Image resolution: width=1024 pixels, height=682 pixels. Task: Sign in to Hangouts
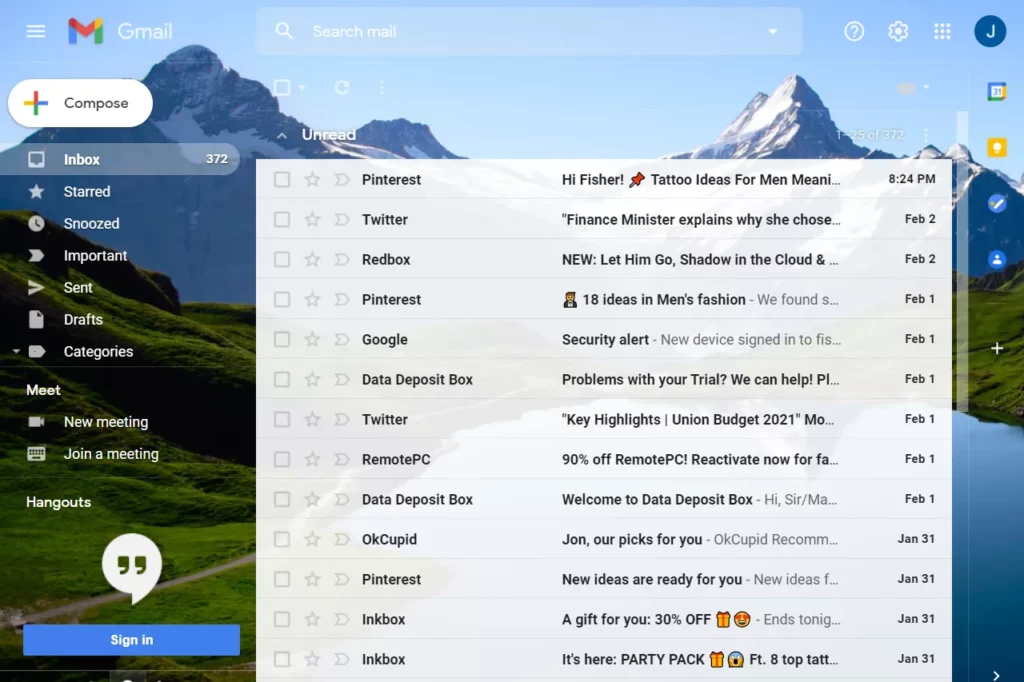click(x=129, y=640)
